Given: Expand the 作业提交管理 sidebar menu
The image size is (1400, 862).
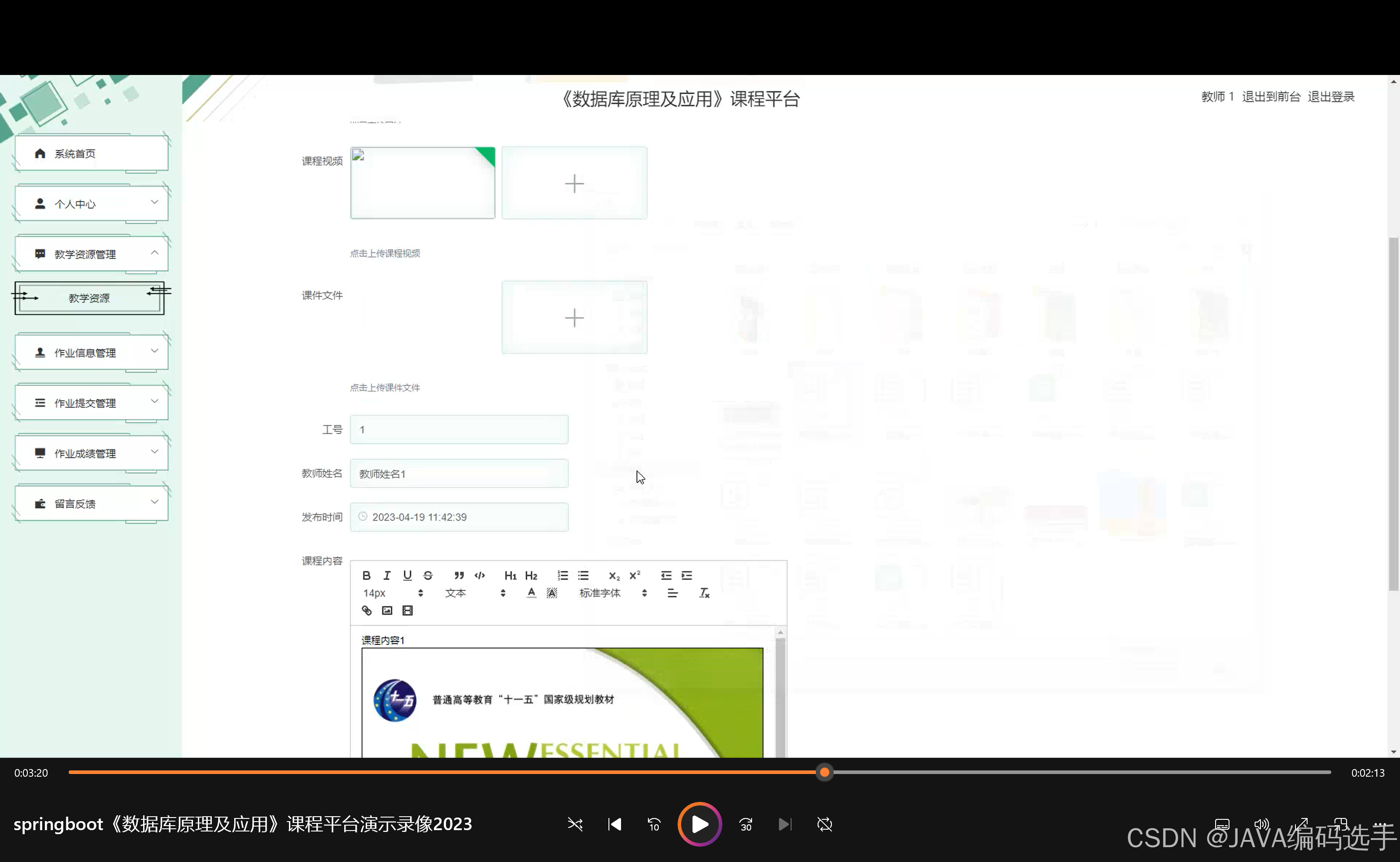Looking at the screenshot, I should pyautogui.click(x=91, y=403).
